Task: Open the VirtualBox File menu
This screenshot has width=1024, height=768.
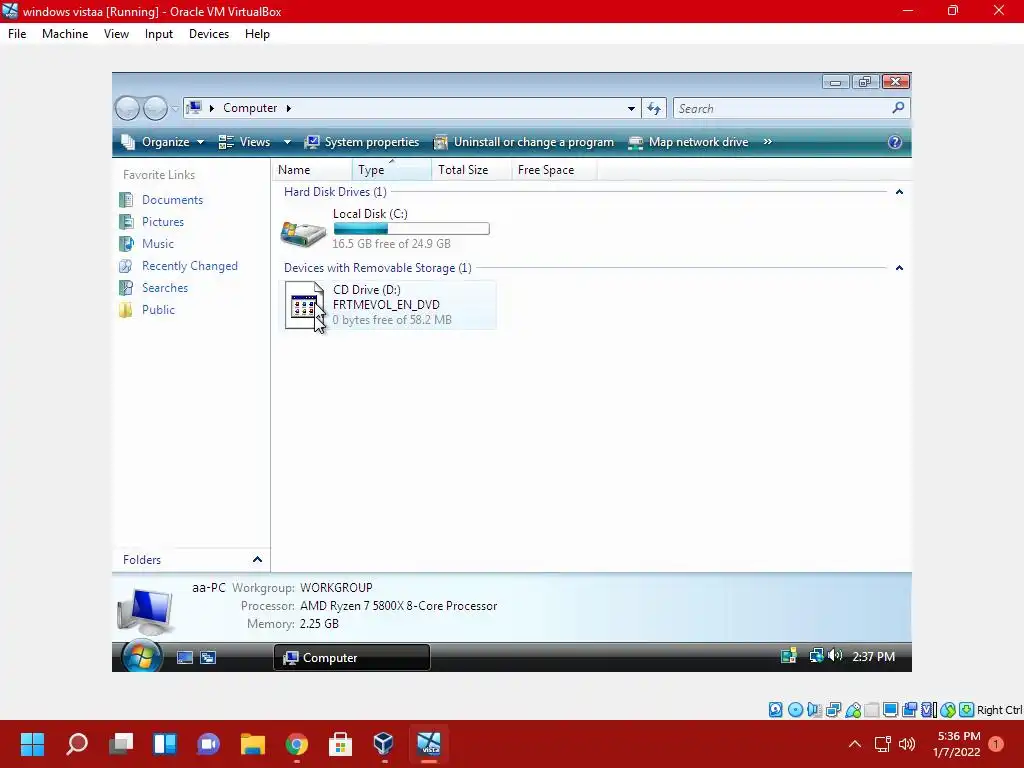Action: tap(17, 34)
